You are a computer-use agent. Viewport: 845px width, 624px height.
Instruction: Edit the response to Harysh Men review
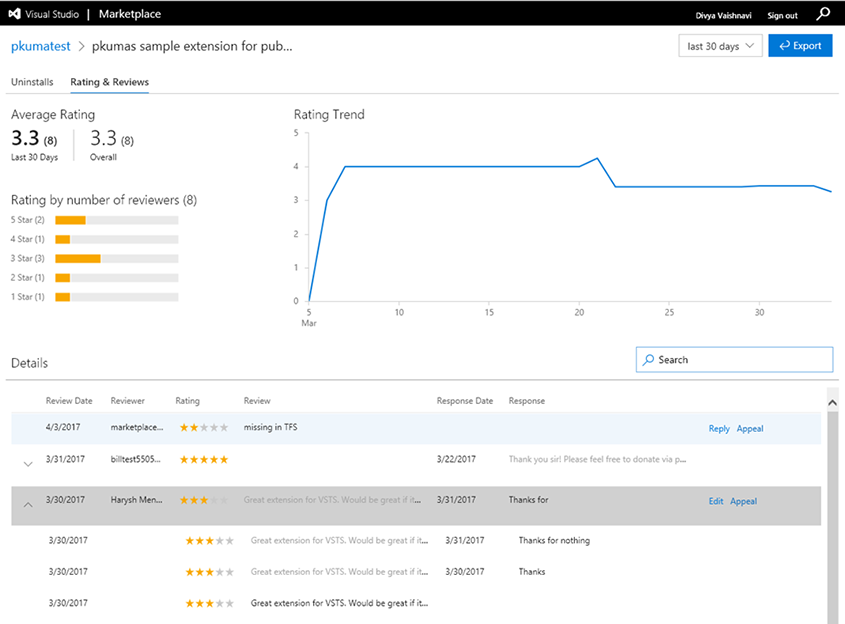pos(716,501)
